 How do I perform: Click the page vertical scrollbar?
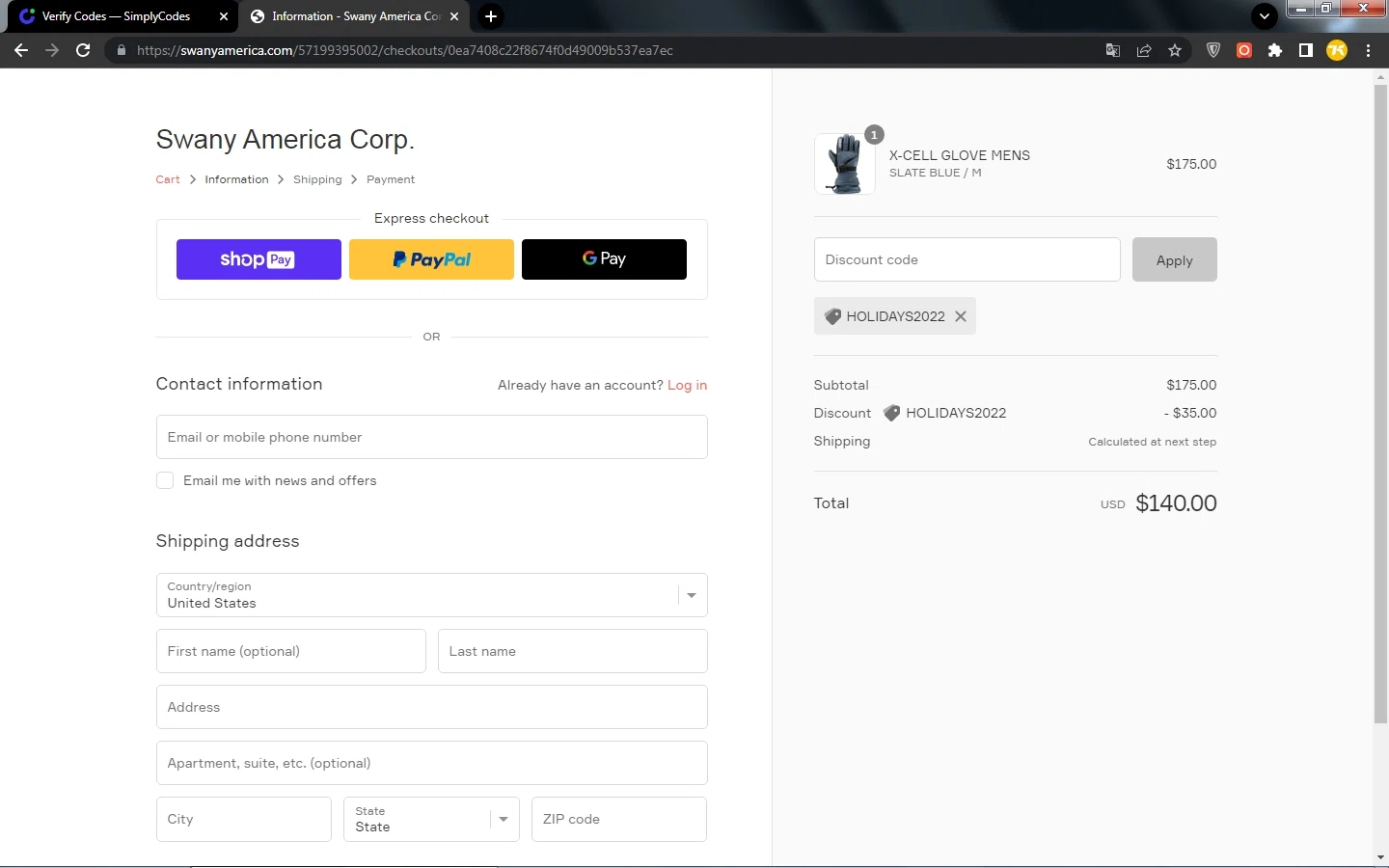tap(1380, 405)
